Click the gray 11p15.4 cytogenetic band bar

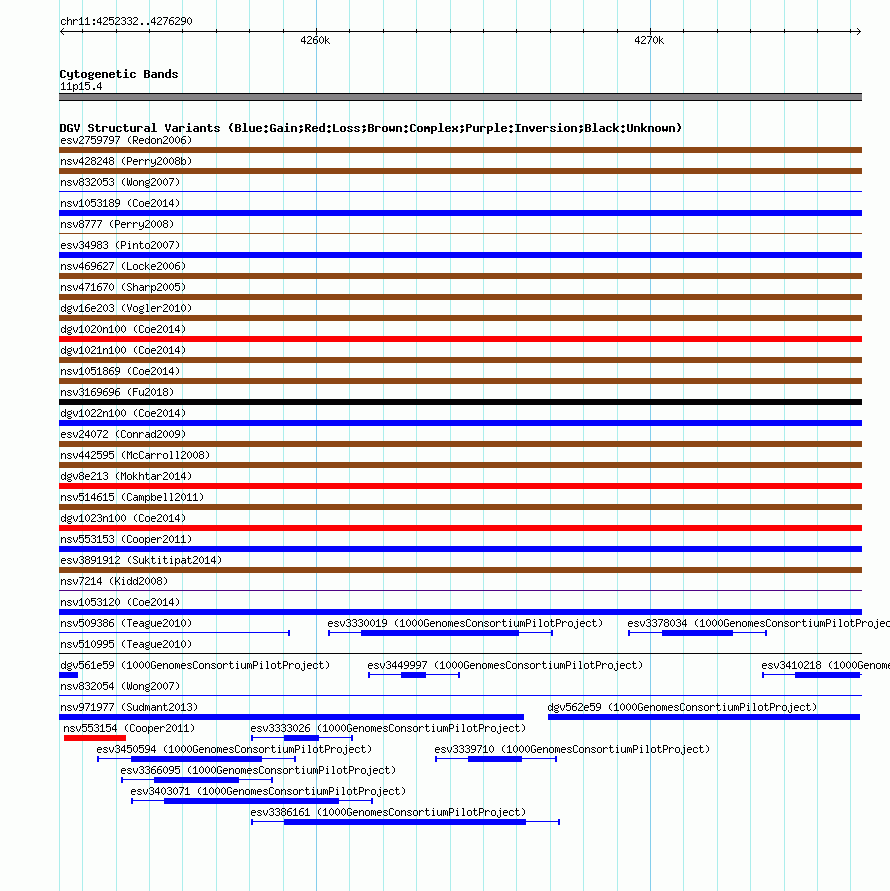point(460,97)
